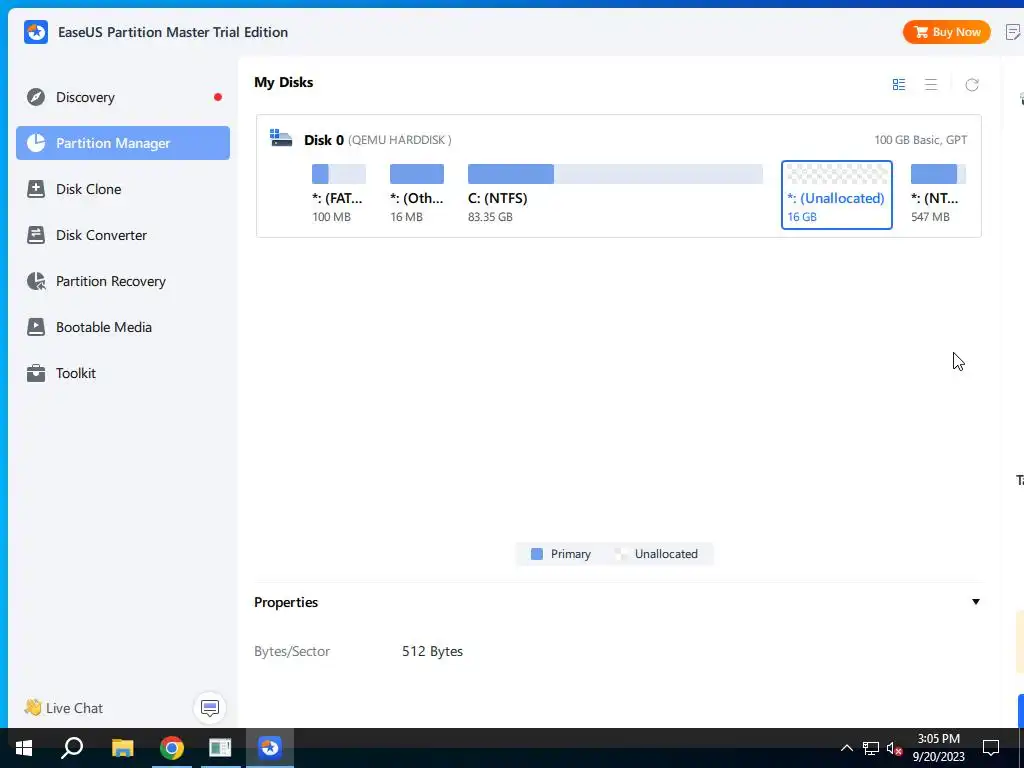Open the third taskbar app icon
1024x768 pixels.
pyautogui.click(x=220, y=748)
